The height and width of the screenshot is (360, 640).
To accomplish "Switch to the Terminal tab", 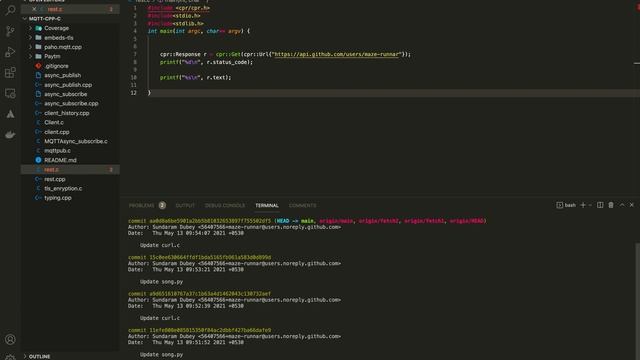I will click(267, 205).
